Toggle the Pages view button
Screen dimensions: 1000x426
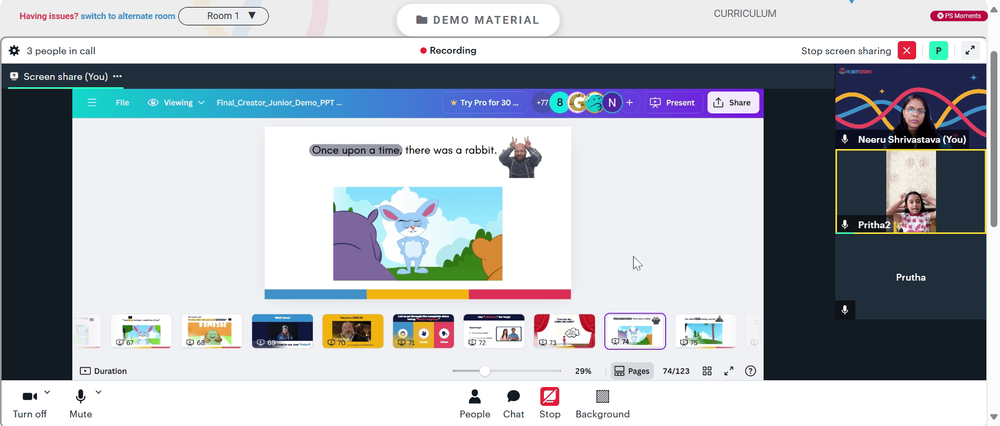[x=632, y=371]
